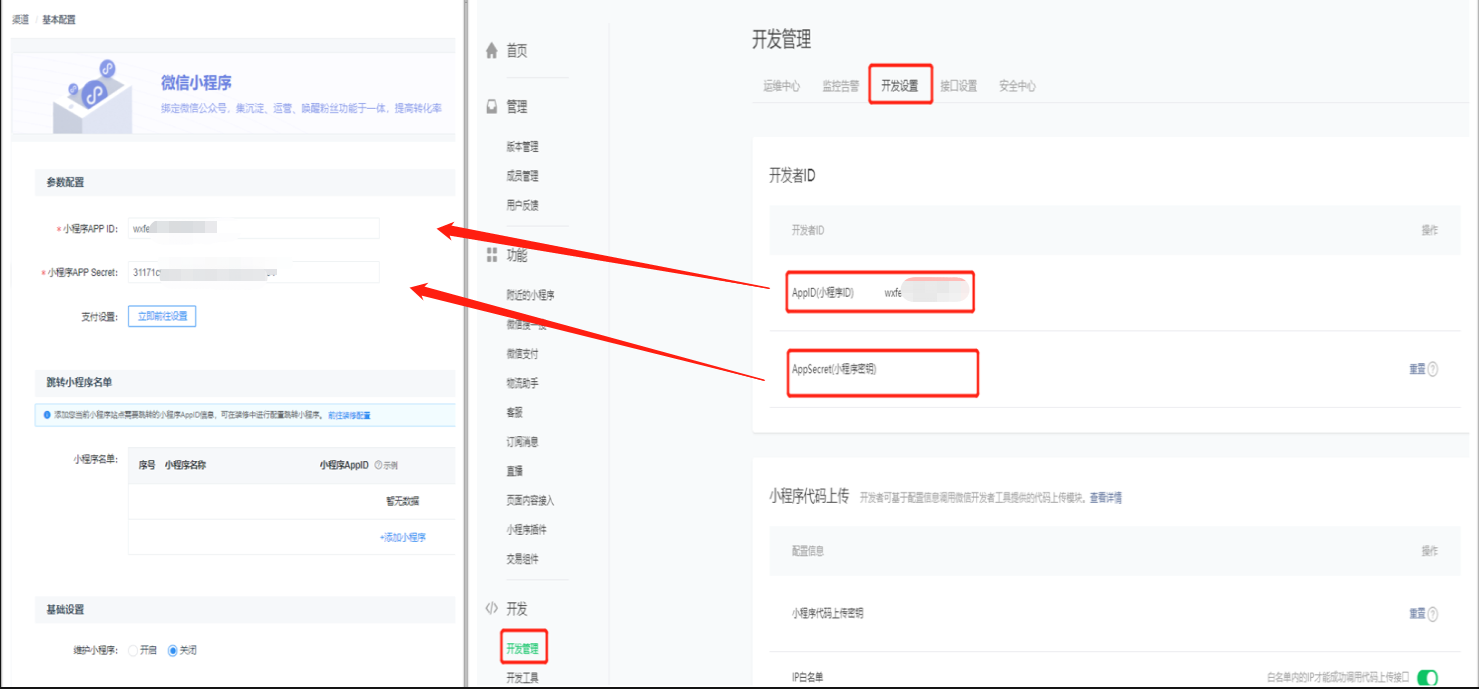
Task: Select the 开启 radio for 维护小程序
Action: click(x=133, y=650)
